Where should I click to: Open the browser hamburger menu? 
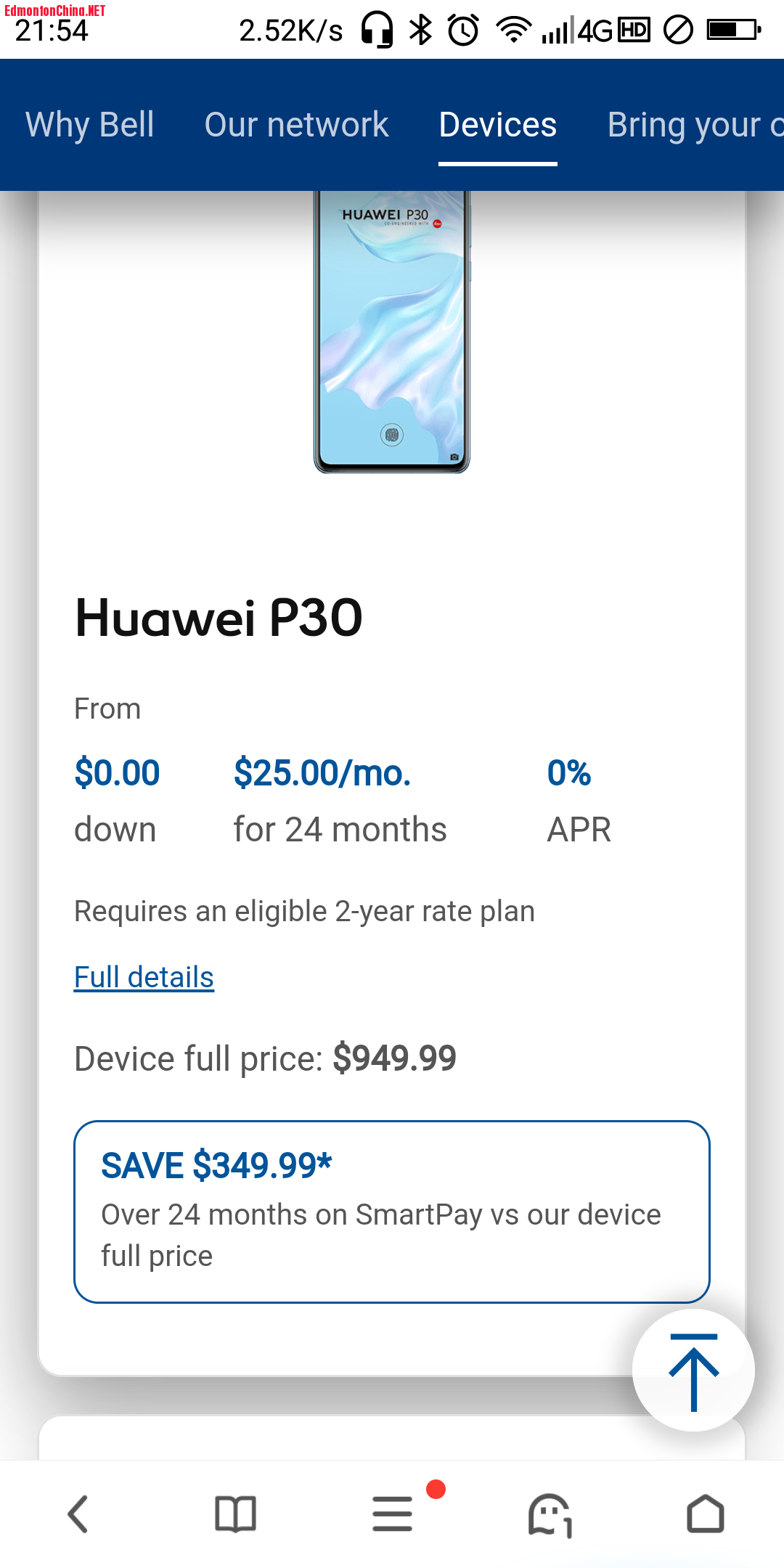pos(393,1514)
